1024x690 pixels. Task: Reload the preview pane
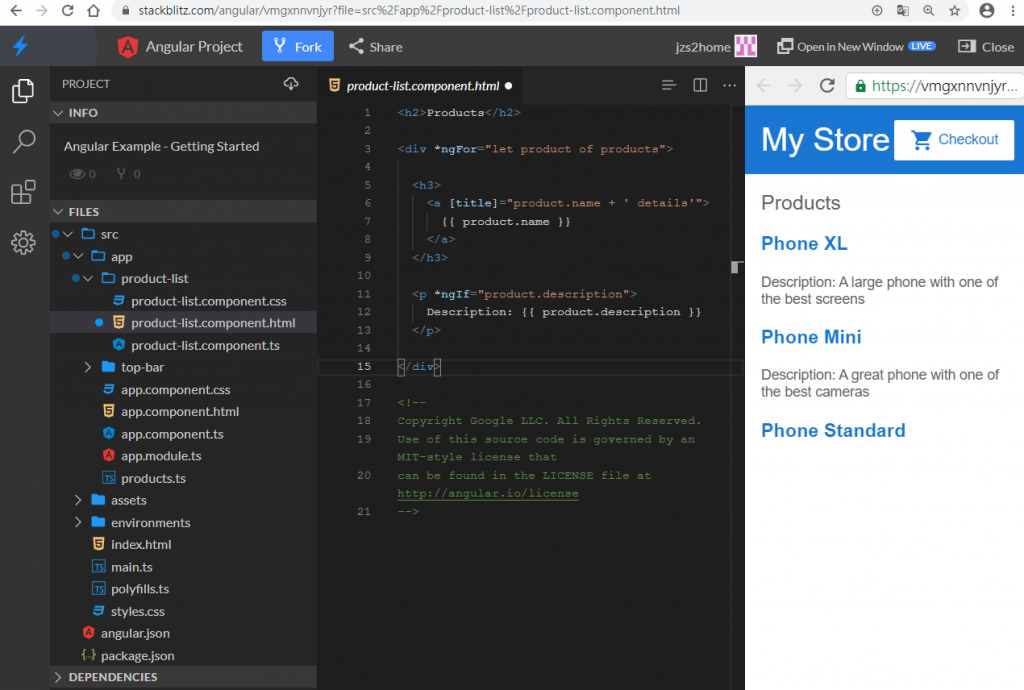pos(827,86)
